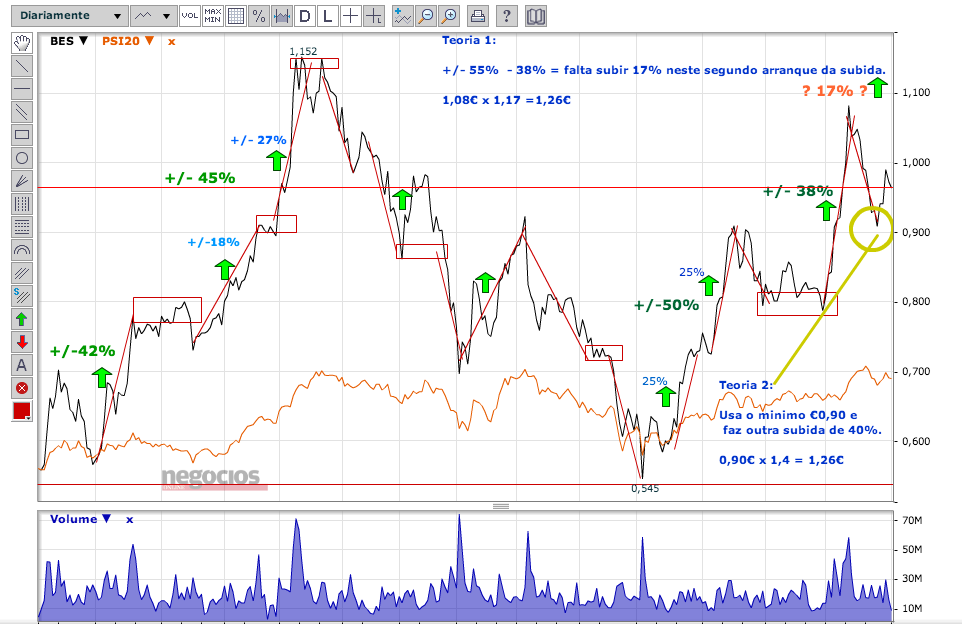
Task: Select the horizontal line tool
Action: tap(22, 89)
